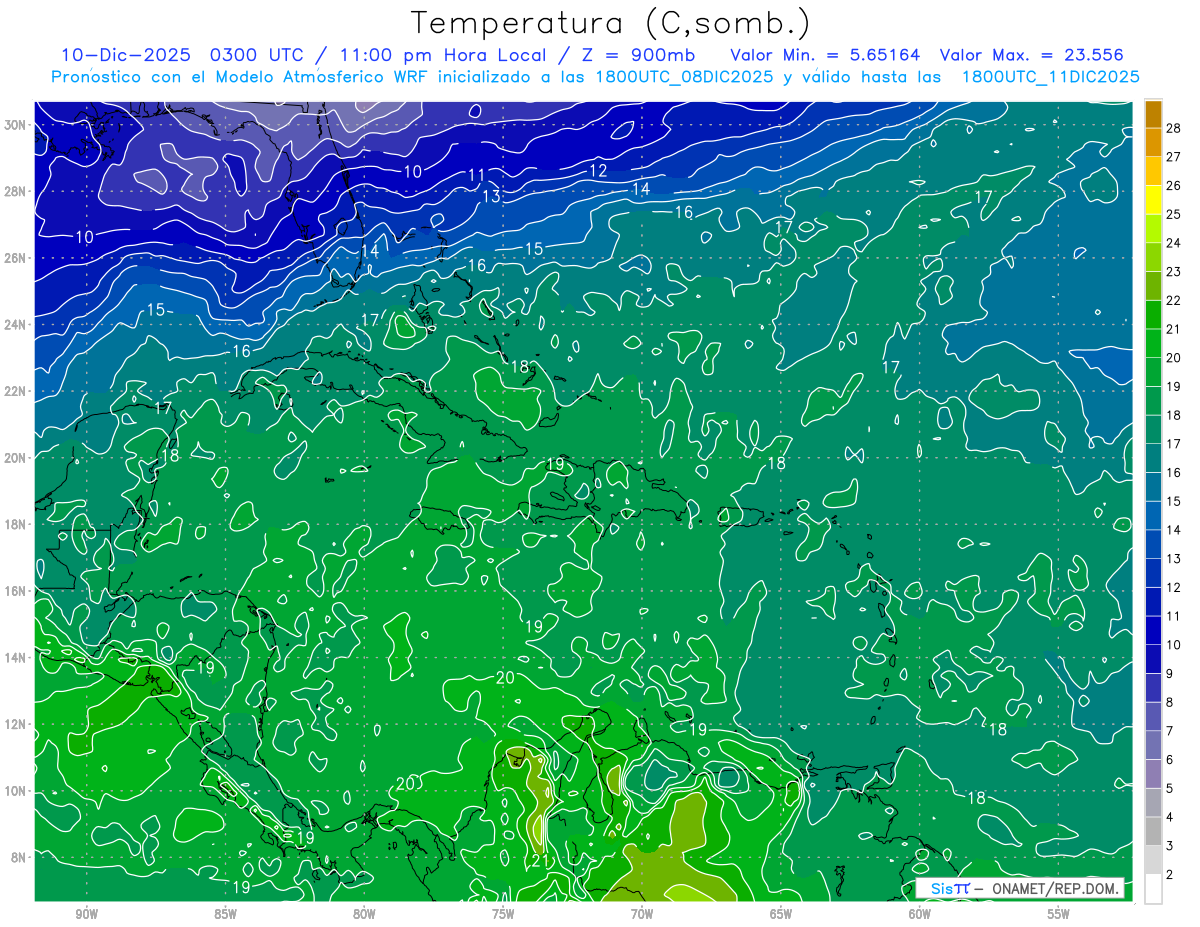The height and width of the screenshot is (927, 1200).
Task: Click "Valor Min. = 5.65164"
Action: (x=826, y=56)
